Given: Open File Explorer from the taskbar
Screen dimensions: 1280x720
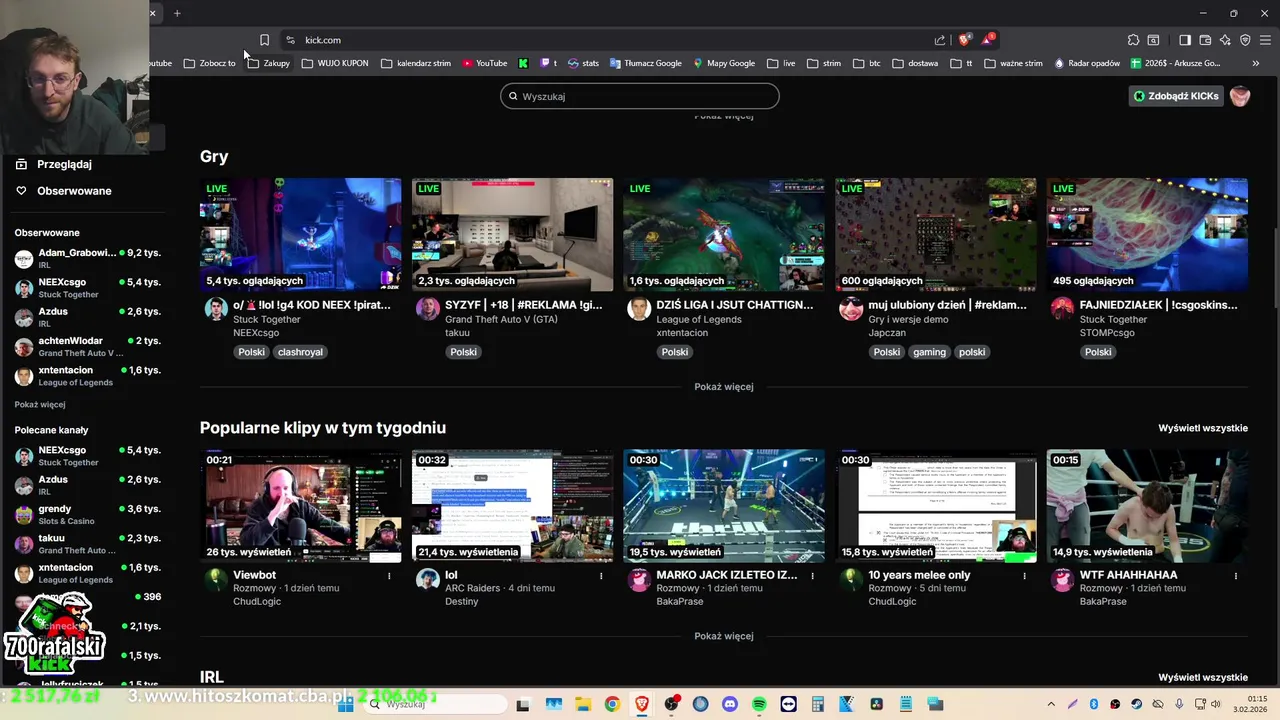Looking at the screenshot, I should pos(583,704).
